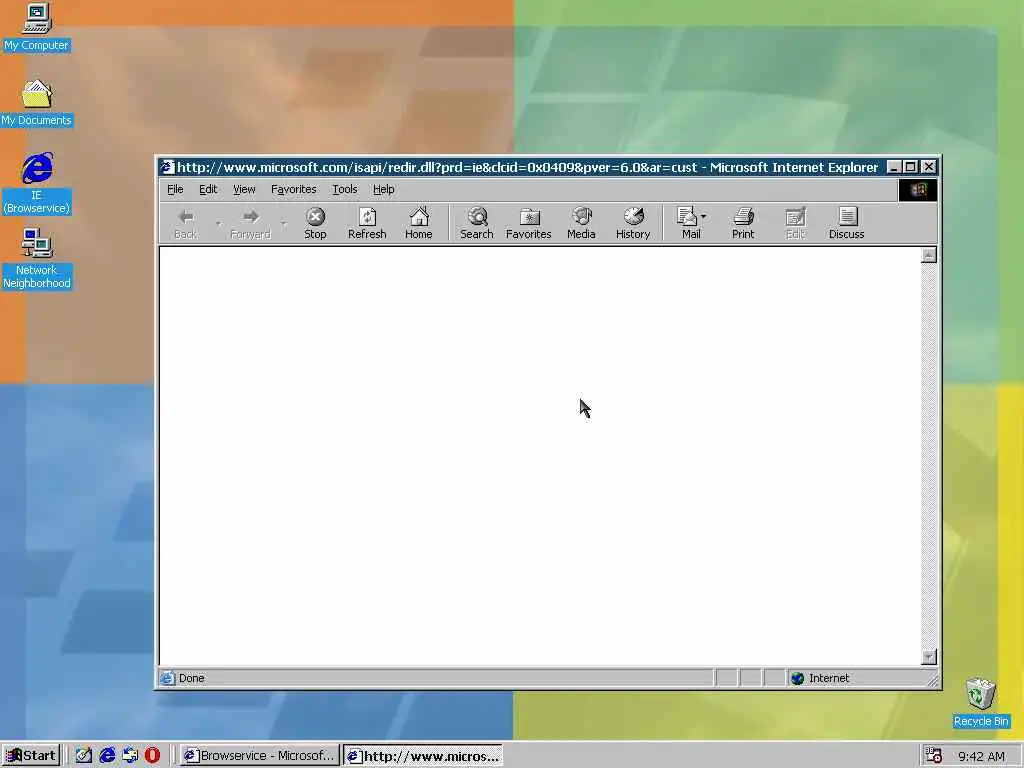1024x768 pixels.
Task: Click the system tray scheduler icon
Action: tap(933, 756)
